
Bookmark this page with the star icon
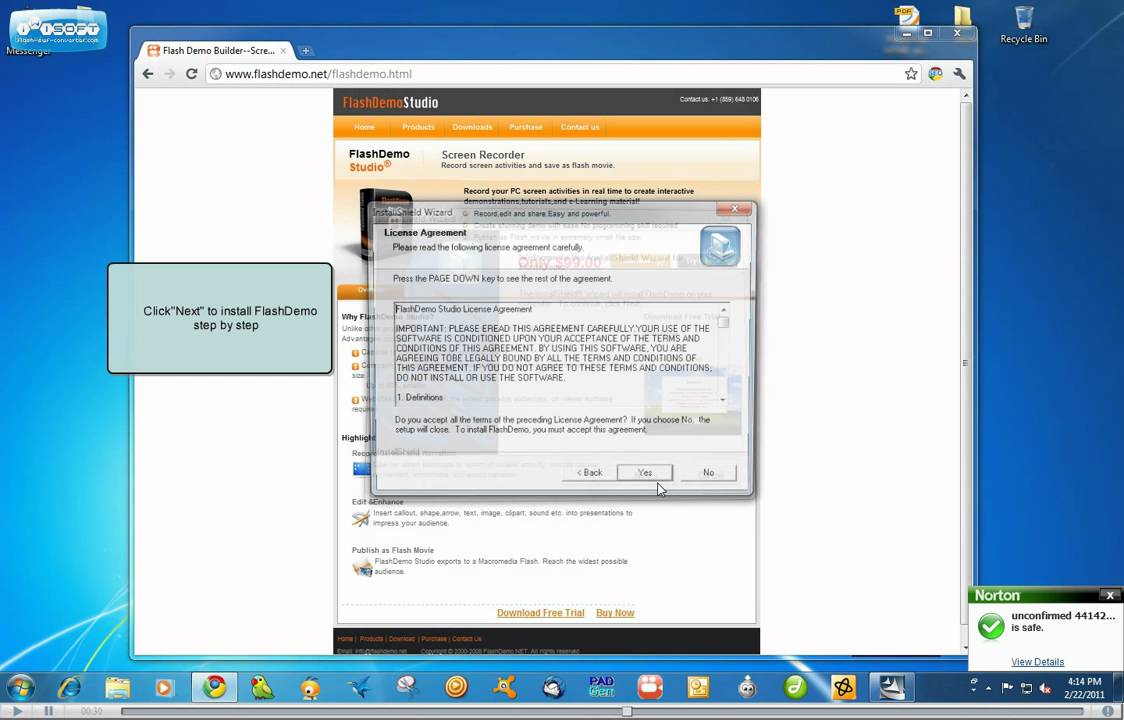click(911, 74)
